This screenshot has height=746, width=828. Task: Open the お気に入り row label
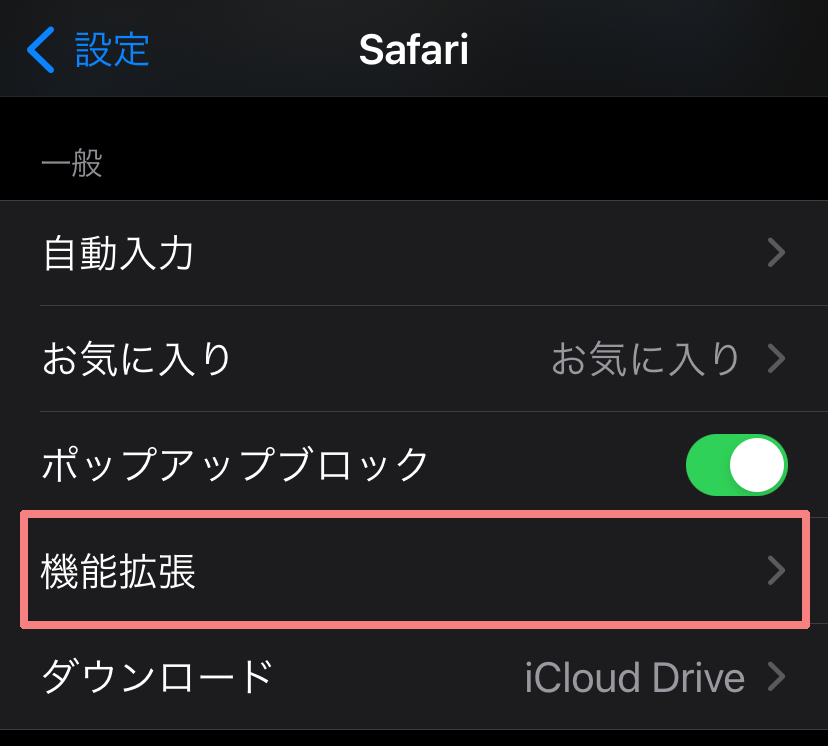coord(137,358)
